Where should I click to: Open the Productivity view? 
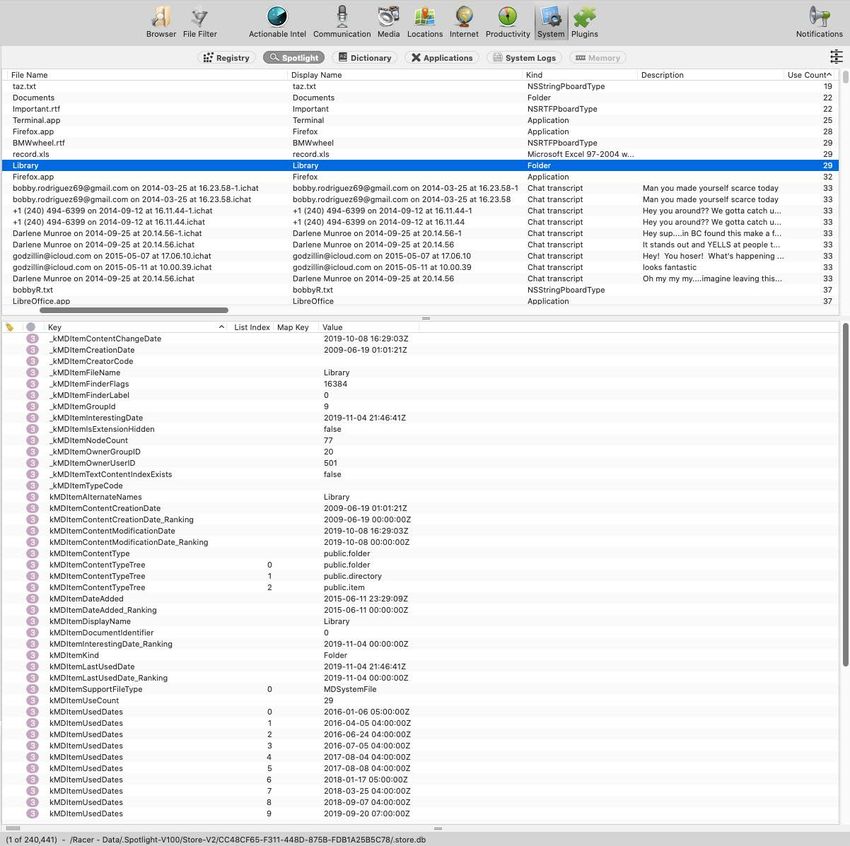click(x=507, y=22)
